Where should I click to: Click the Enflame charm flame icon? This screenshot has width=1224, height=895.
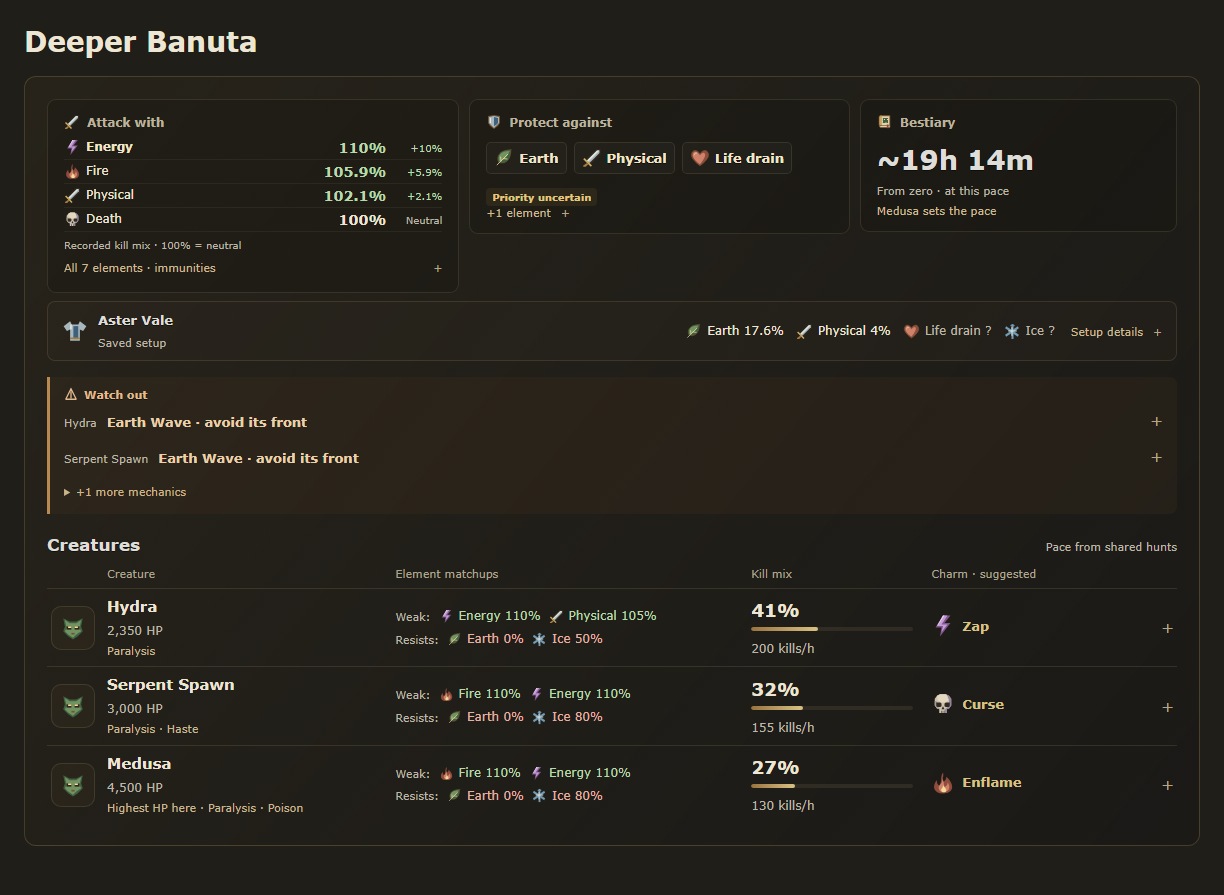point(943,783)
